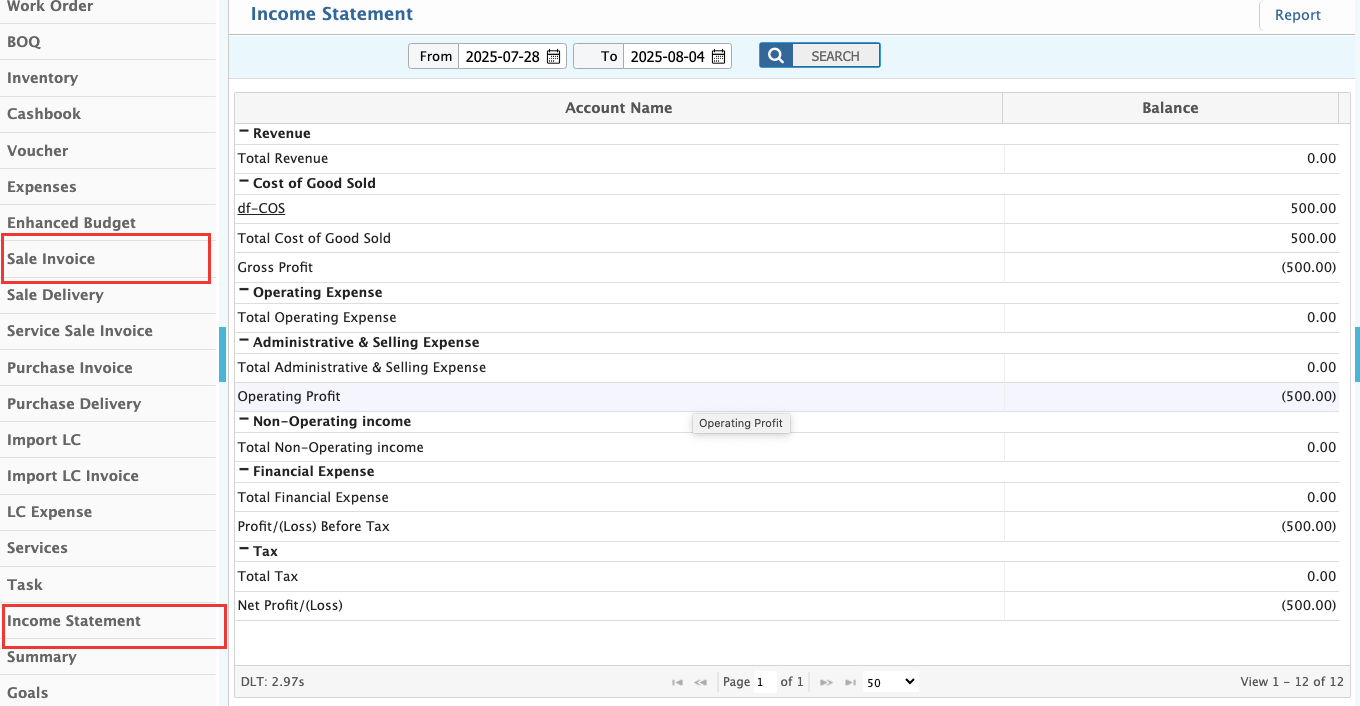This screenshot has height=706, width=1360.
Task: Open Cashbook from the sidebar
Action: pos(43,114)
